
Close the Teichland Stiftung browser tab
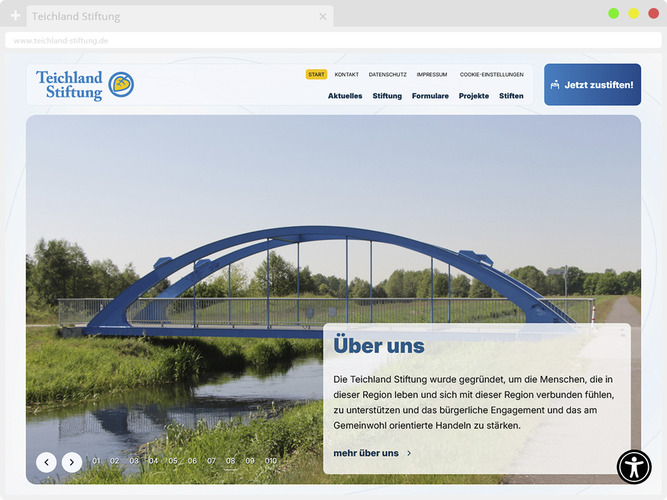tap(323, 17)
